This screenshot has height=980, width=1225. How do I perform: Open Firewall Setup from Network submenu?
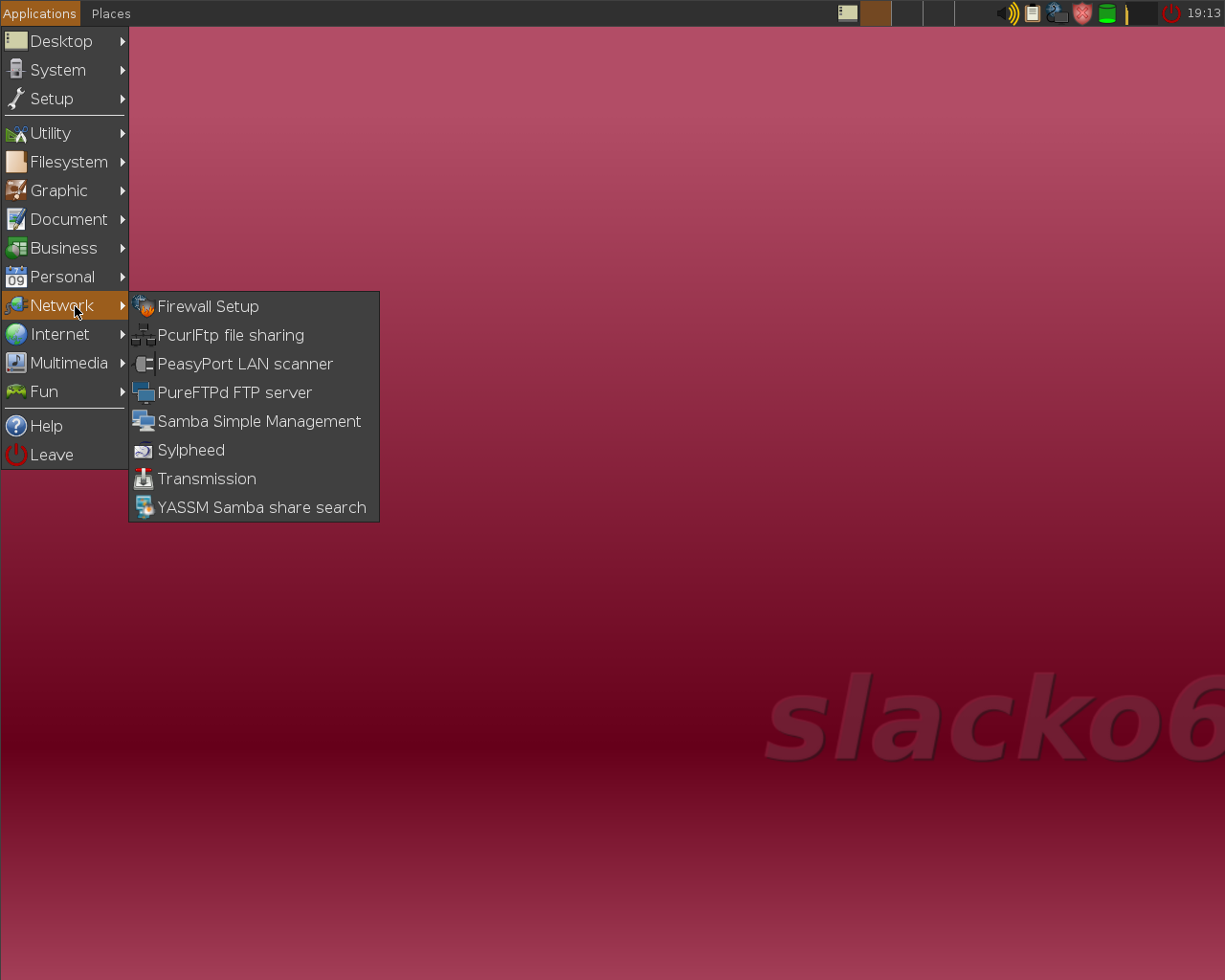(x=255, y=306)
